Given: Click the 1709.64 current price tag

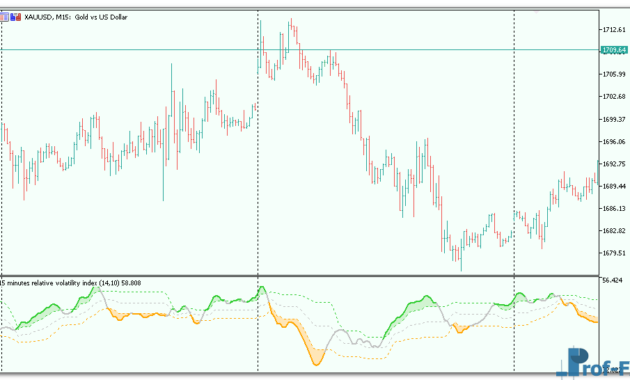Looking at the screenshot, I should (614, 50).
